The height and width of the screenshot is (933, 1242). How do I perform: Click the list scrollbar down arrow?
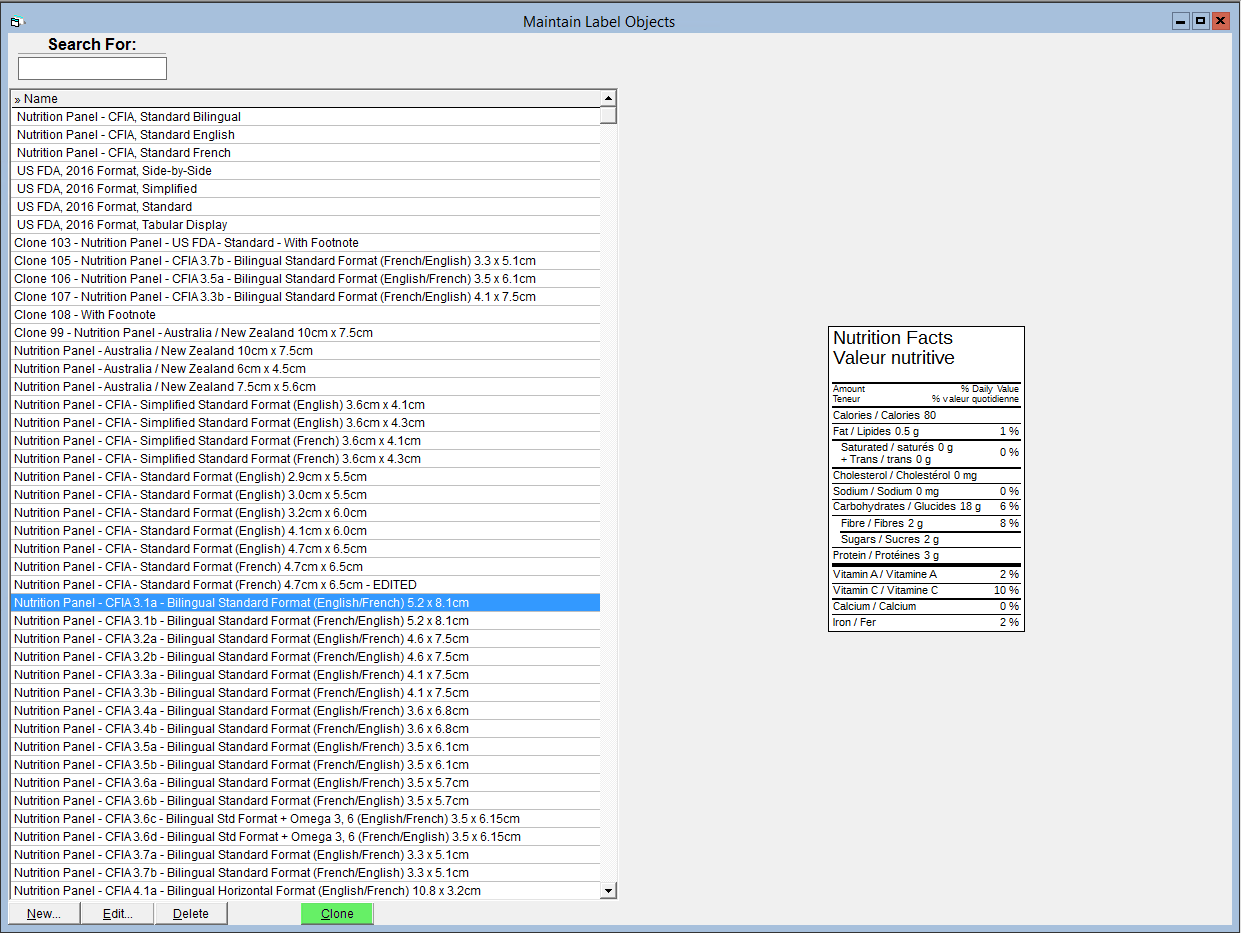(x=608, y=890)
